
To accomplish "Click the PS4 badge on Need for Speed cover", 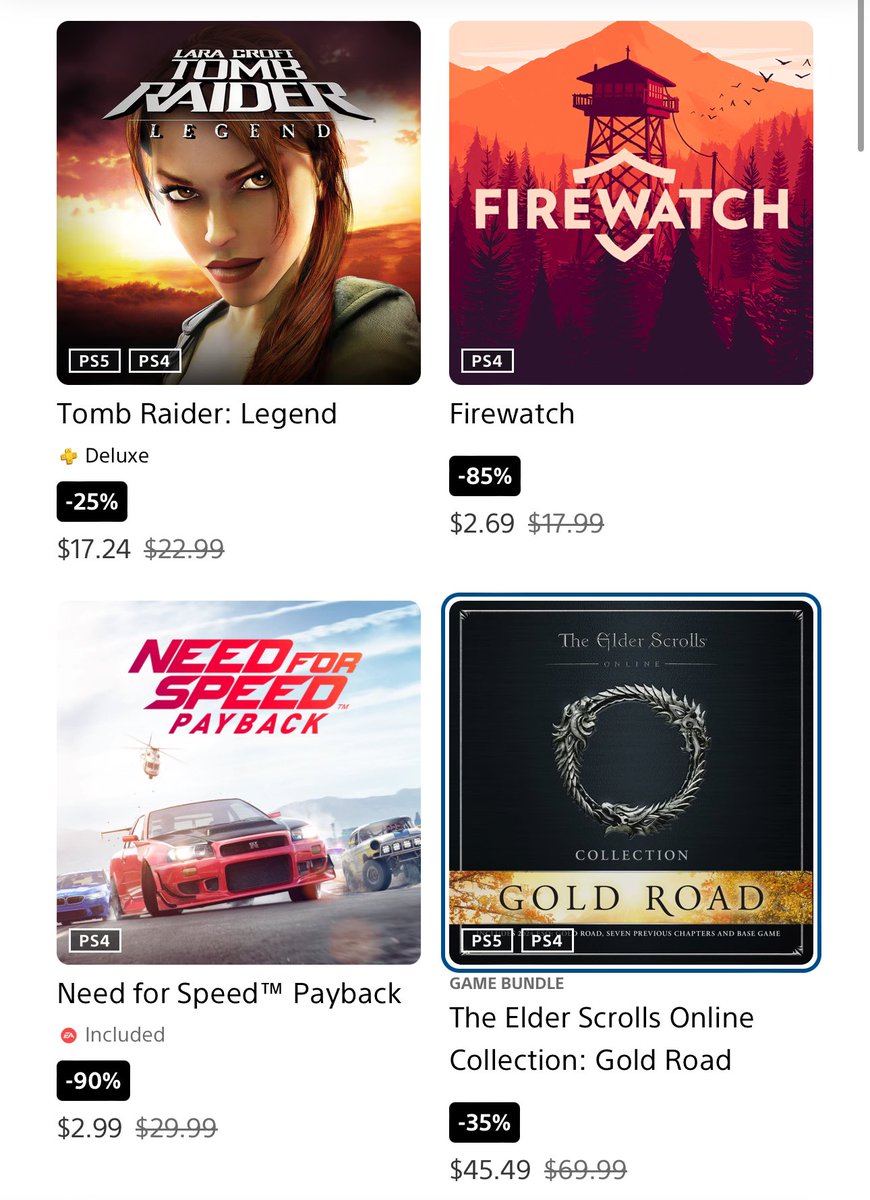I will pos(95,940).
